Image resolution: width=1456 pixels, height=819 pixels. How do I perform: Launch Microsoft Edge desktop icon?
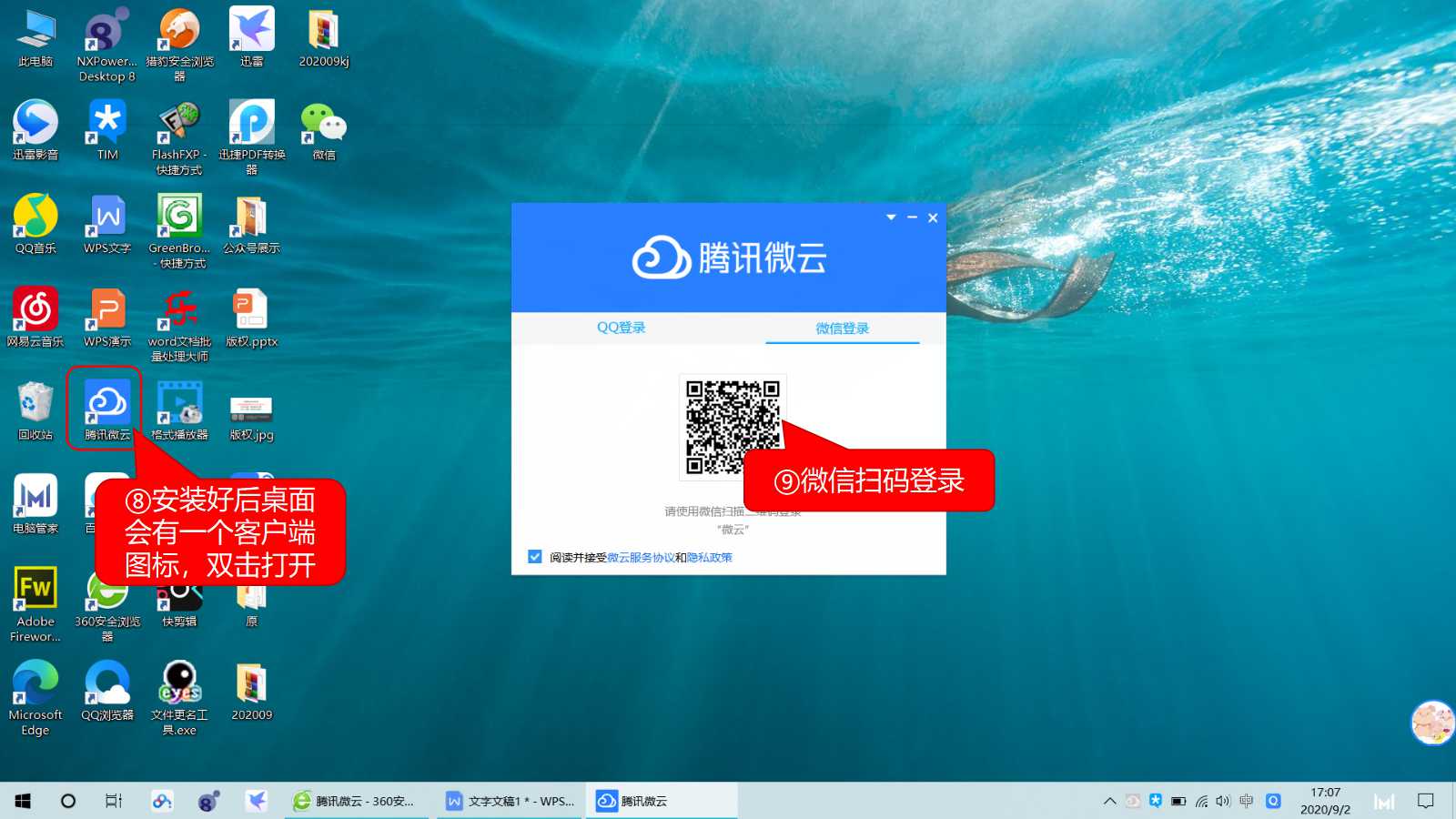click(35, 698)
